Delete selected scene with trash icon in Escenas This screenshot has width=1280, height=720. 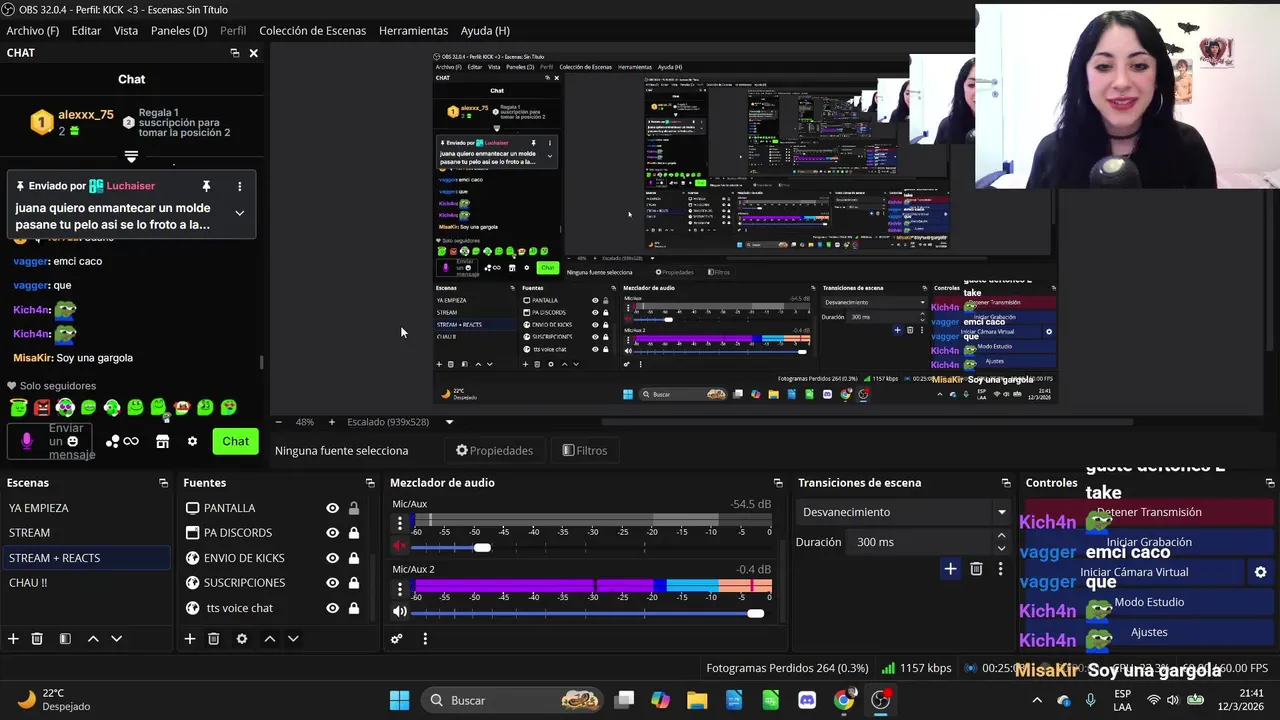coord(37,638)
